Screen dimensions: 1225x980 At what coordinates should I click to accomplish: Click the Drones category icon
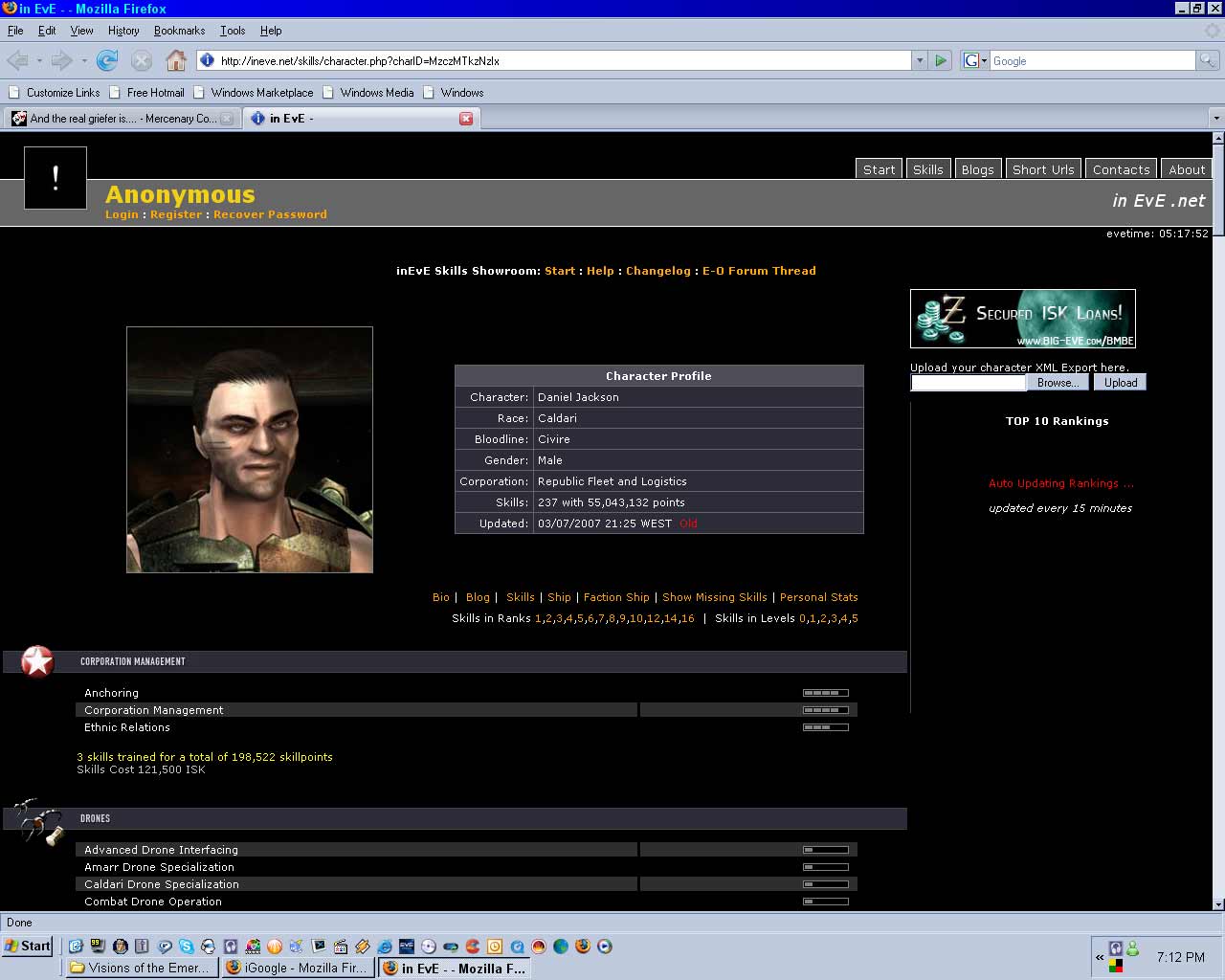tap(39, 821)
